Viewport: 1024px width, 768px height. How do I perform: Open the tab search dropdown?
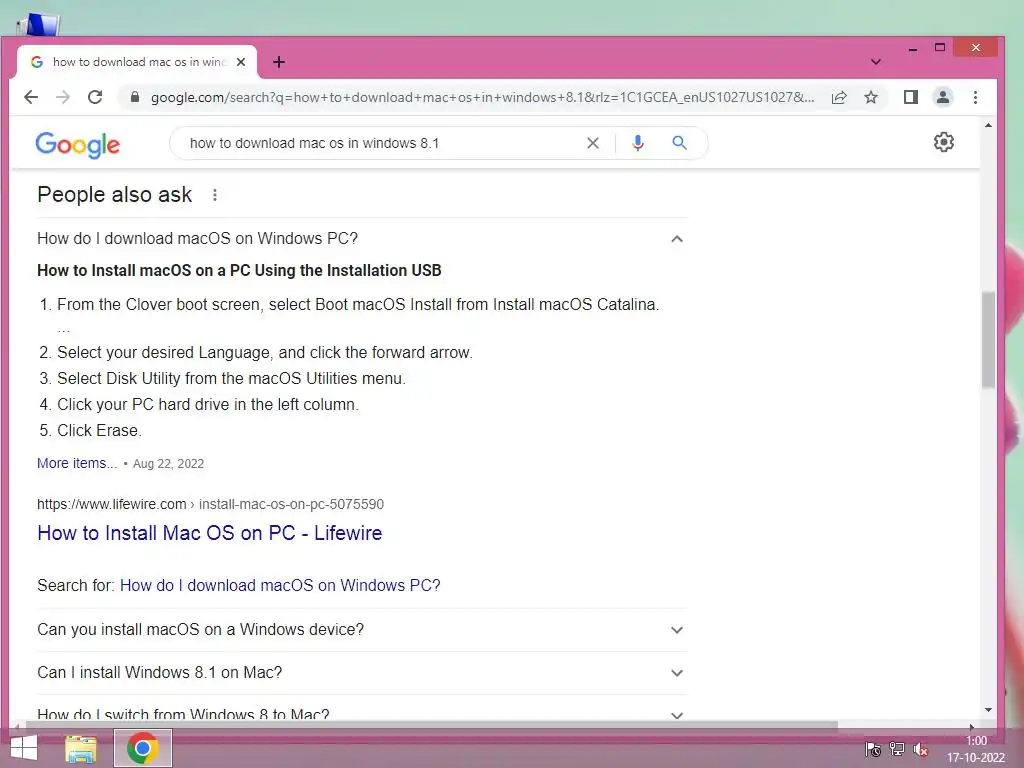point(876,62)
